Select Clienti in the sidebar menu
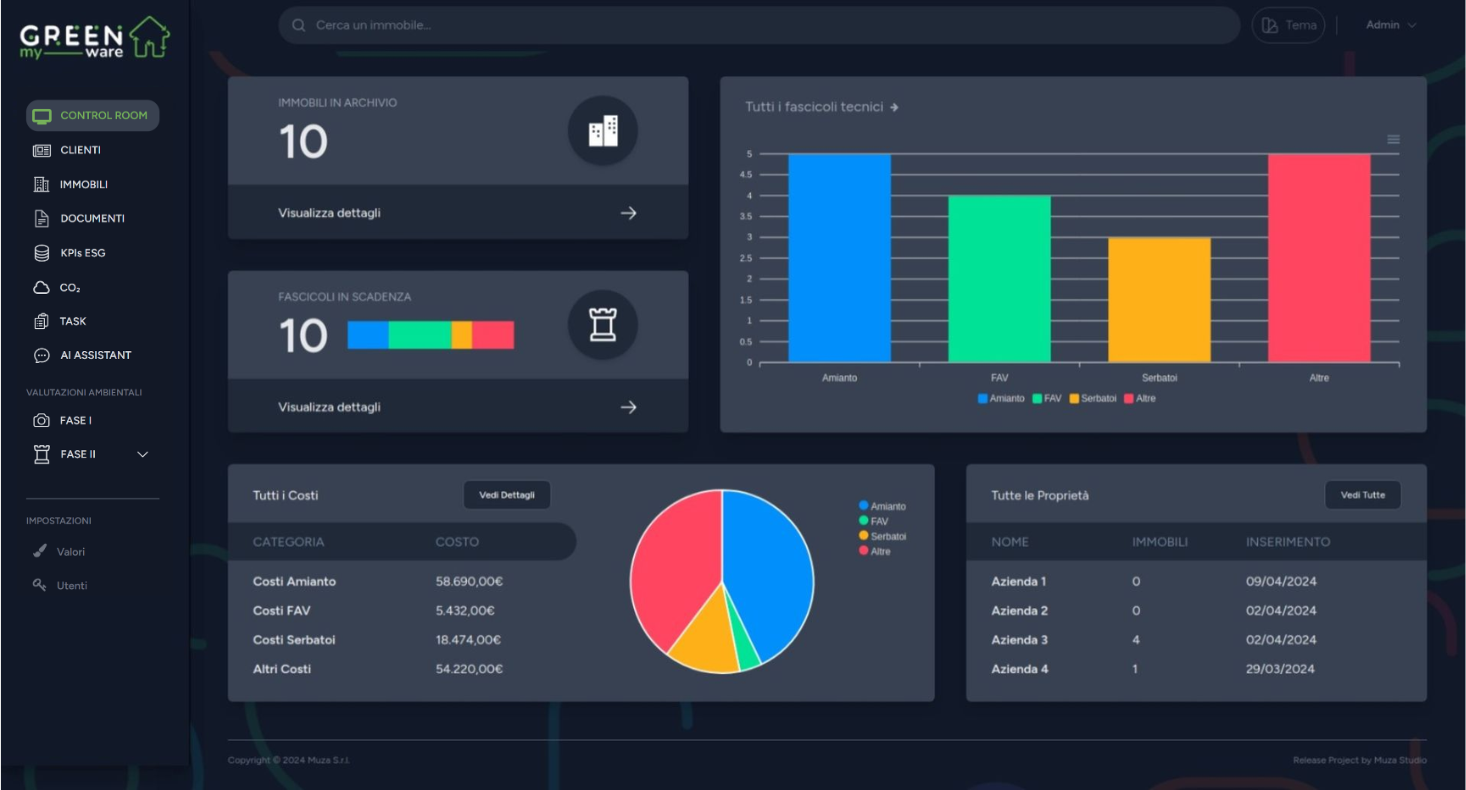1466x790 pixels. 80,150
